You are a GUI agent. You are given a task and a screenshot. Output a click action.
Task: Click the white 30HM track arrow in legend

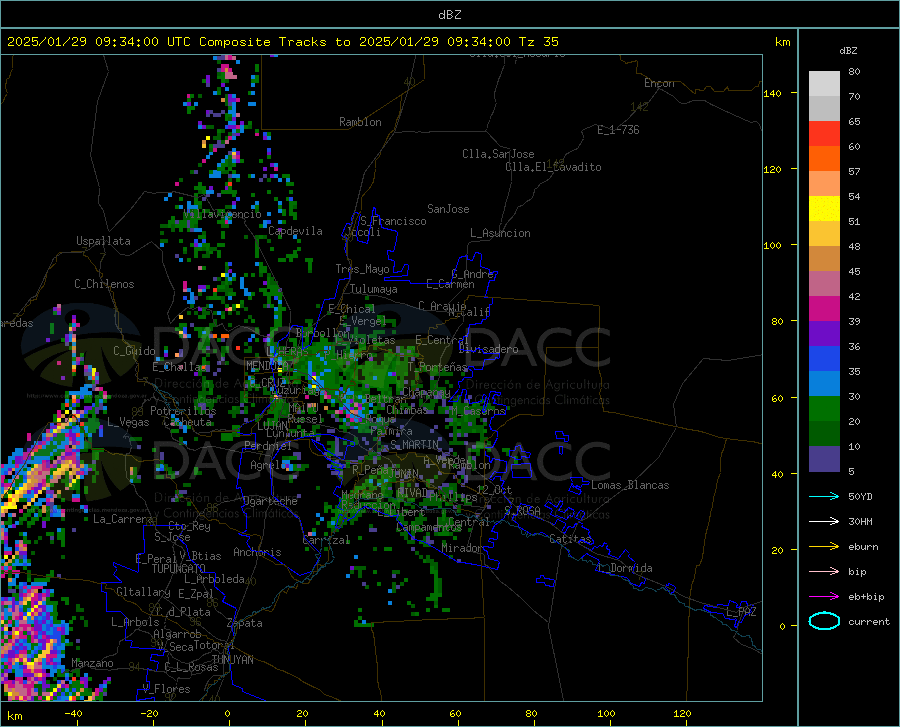[x=824, y=522]
